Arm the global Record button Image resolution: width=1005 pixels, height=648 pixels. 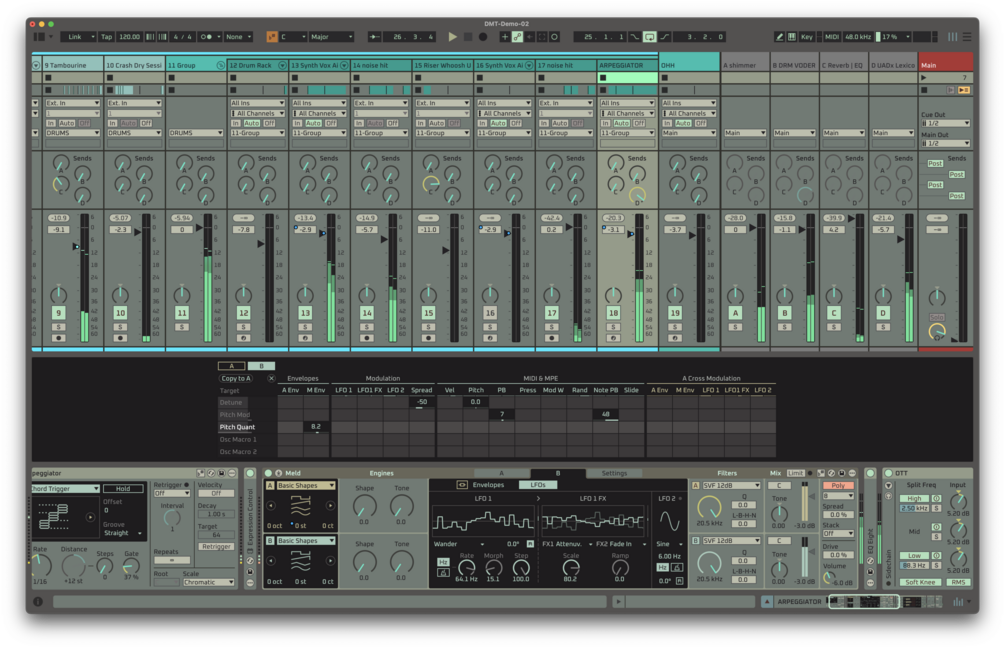(483, 37)
